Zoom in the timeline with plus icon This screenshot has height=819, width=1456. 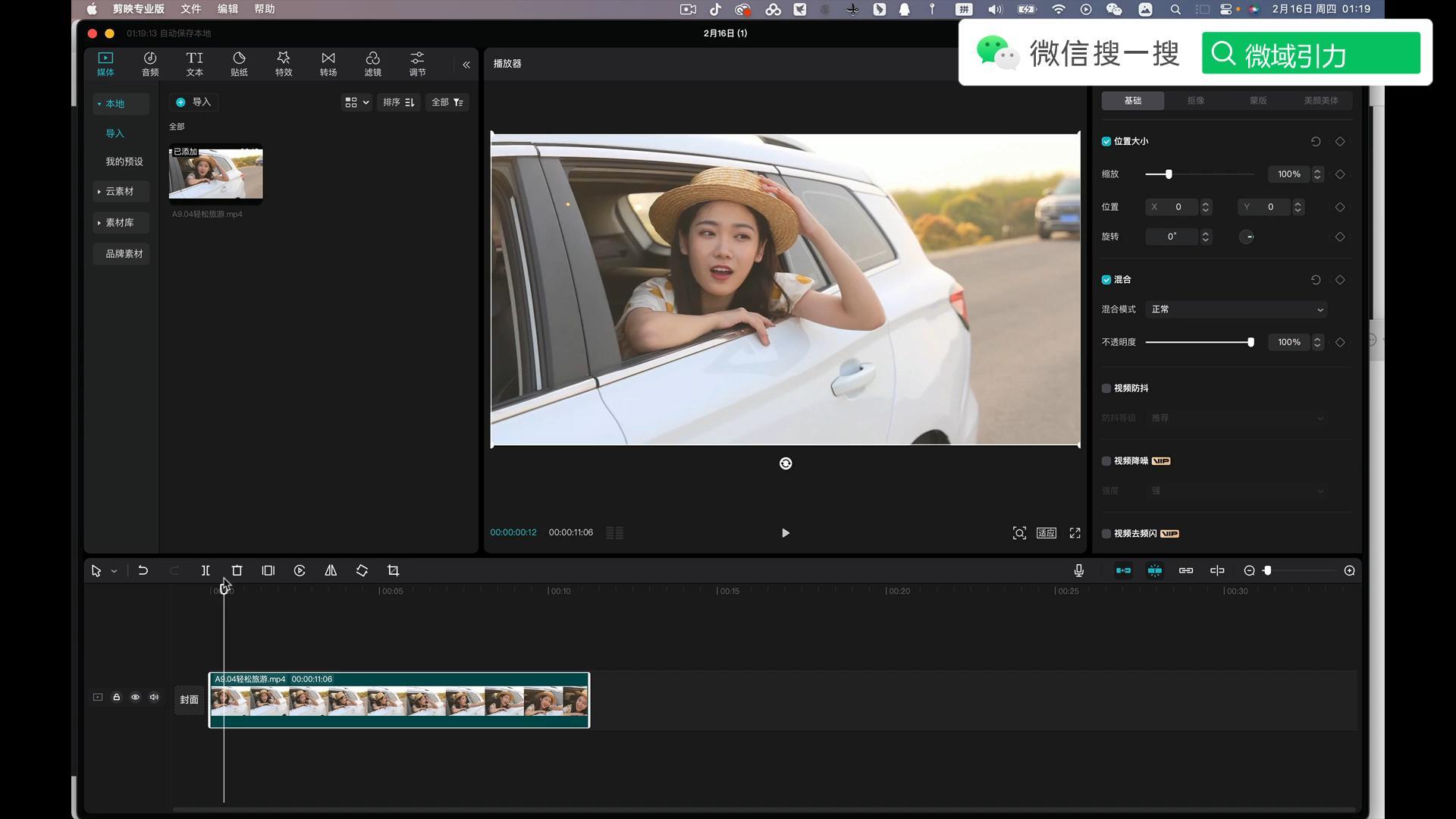point(1349,570)
